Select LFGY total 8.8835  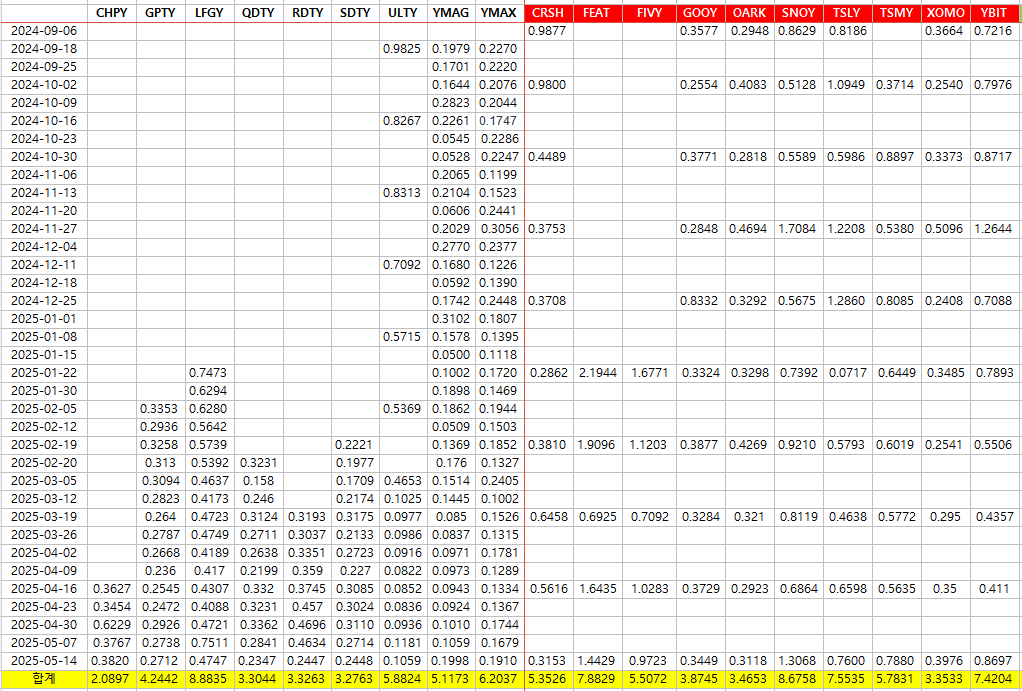209,679
